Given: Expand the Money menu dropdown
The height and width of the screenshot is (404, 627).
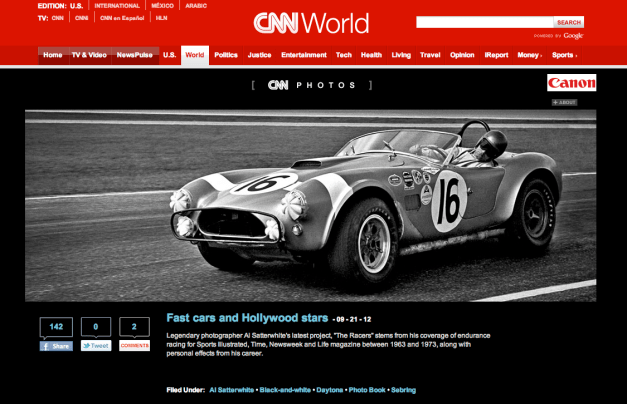Looking at the screenshot, I should pyautogui.click(x=529, y=55).
